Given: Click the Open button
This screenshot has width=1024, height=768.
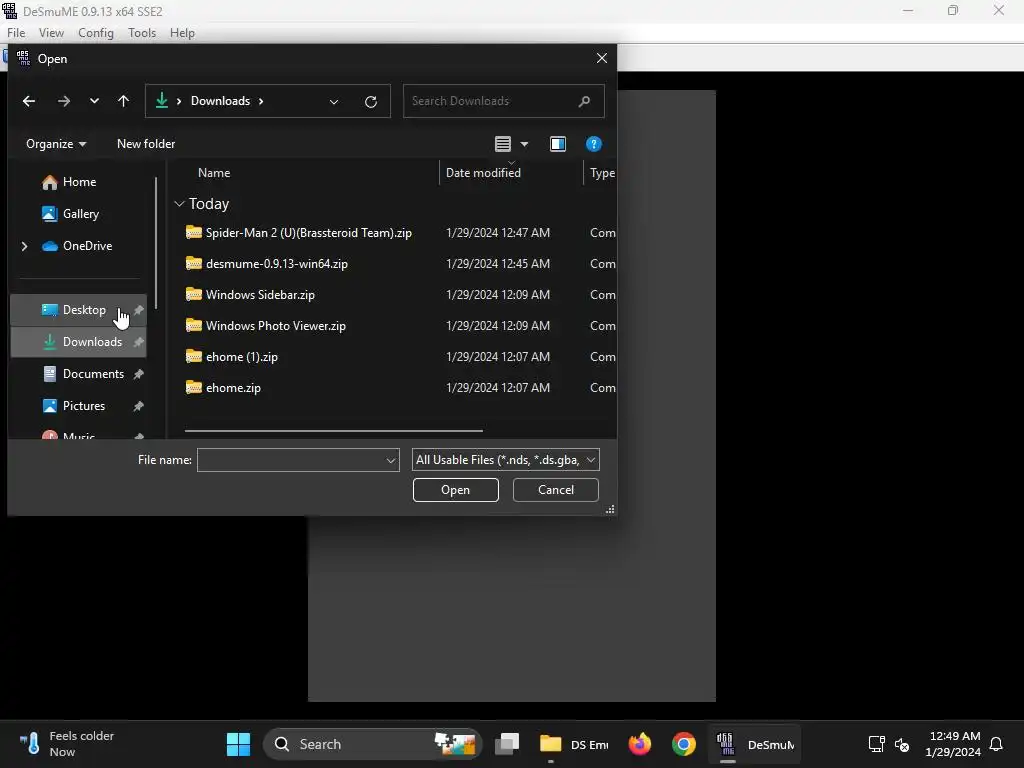Looking at the screenshot, I should (x=456, y=490).
